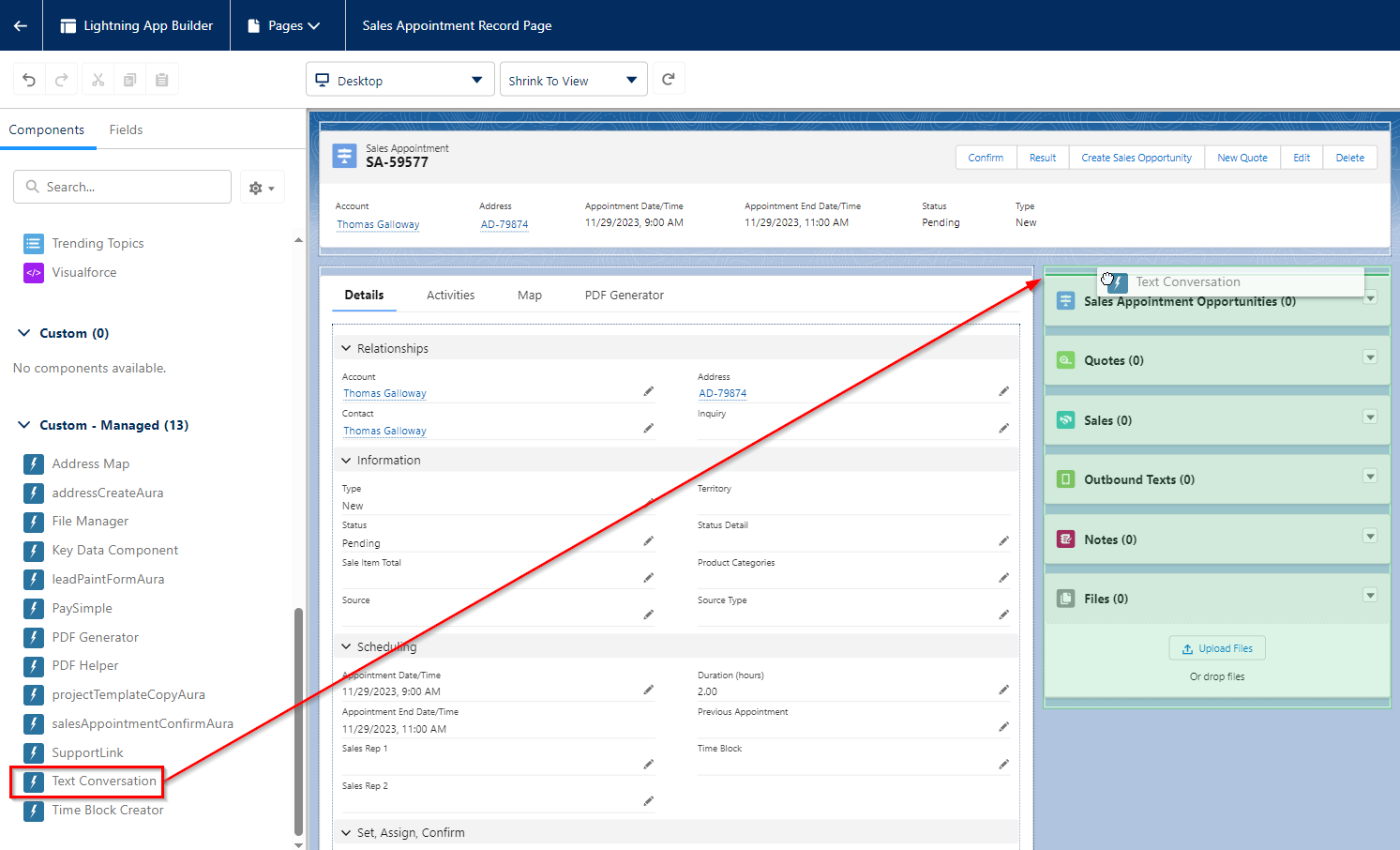Viewport: 1400px width, 850px height.
Task: Click the back arrow to exit App Builder
Action: click(x=21, y=25)
